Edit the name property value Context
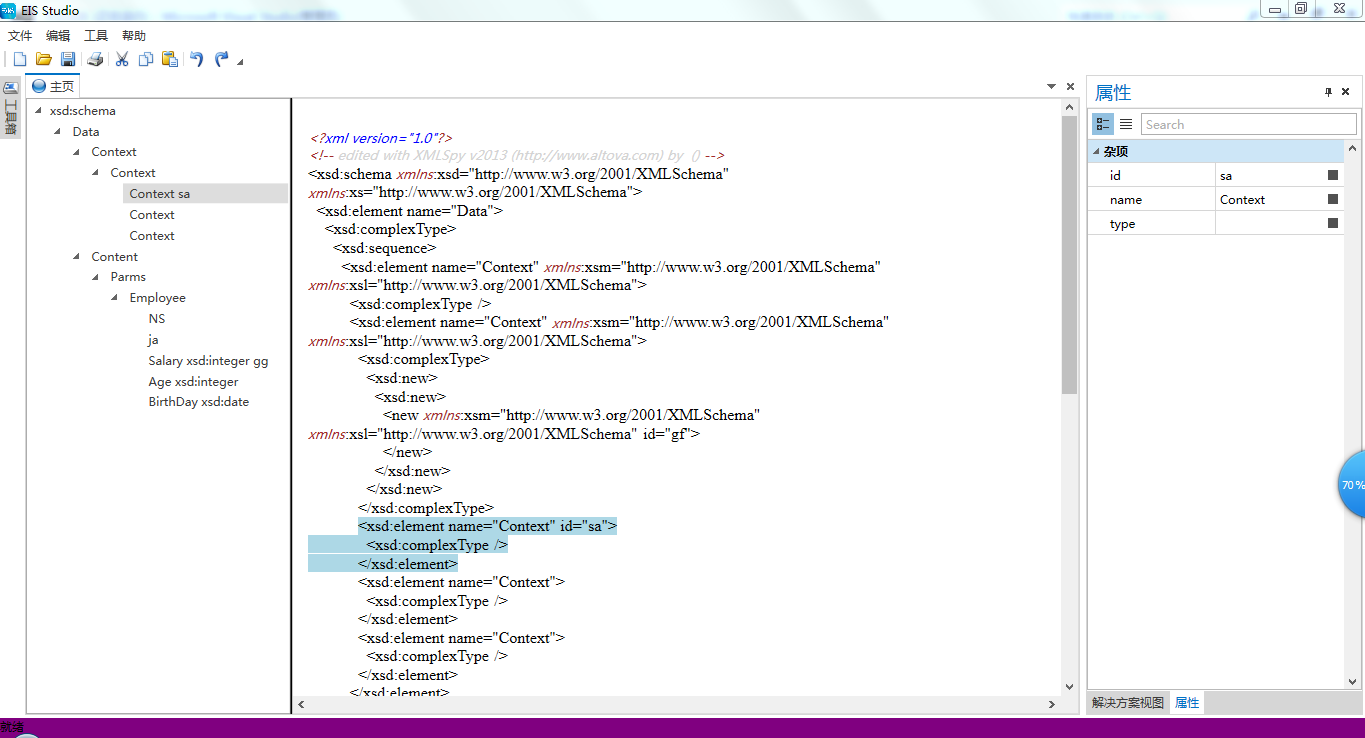Viewport: 1365px width, 738px height. pyautogui.click(x=1269, y=199)
